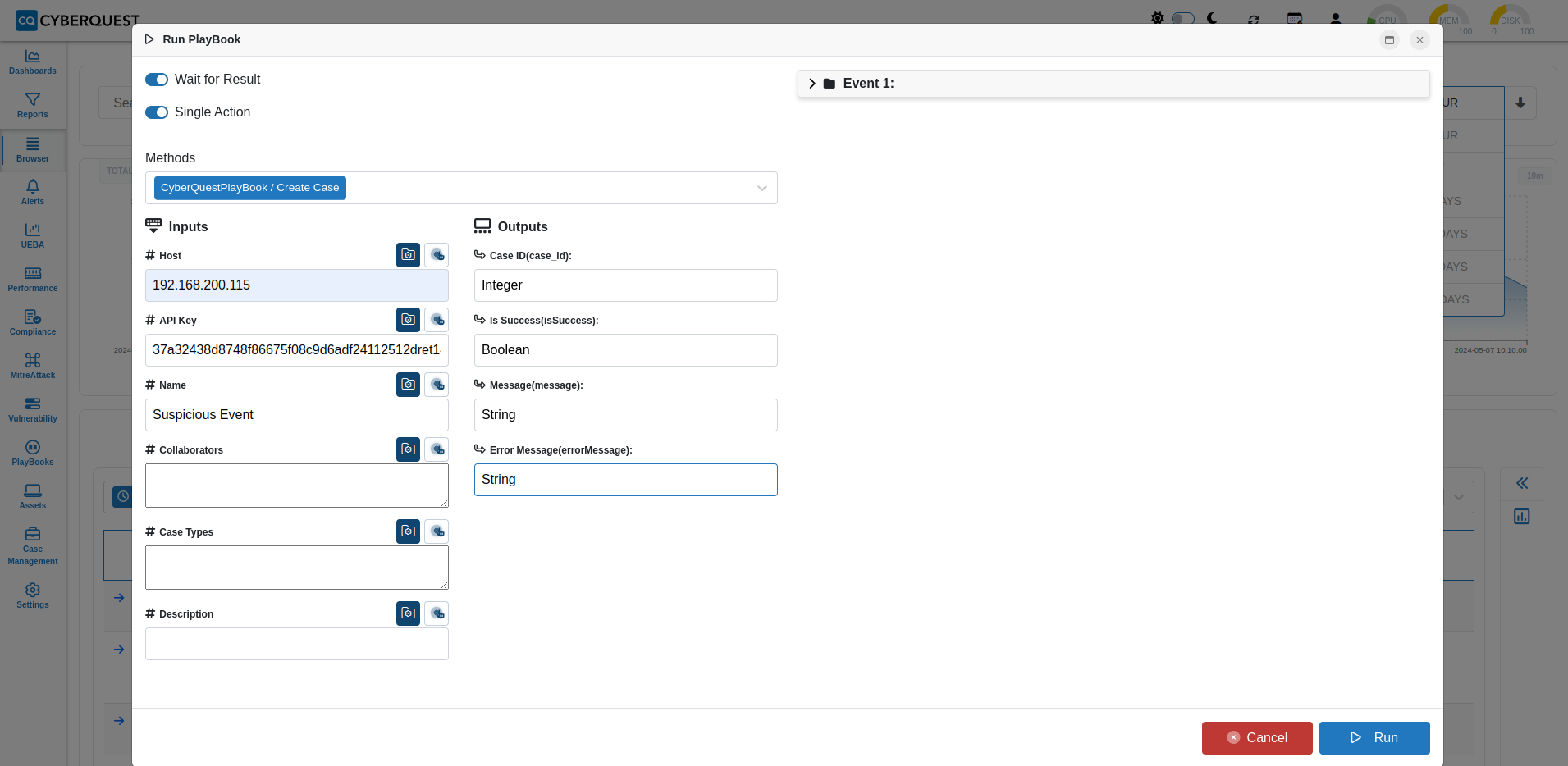This screenshot has height=766, width=1568.
Task: Click the Name field snapshot icon
Action: (x=408, y=385)
